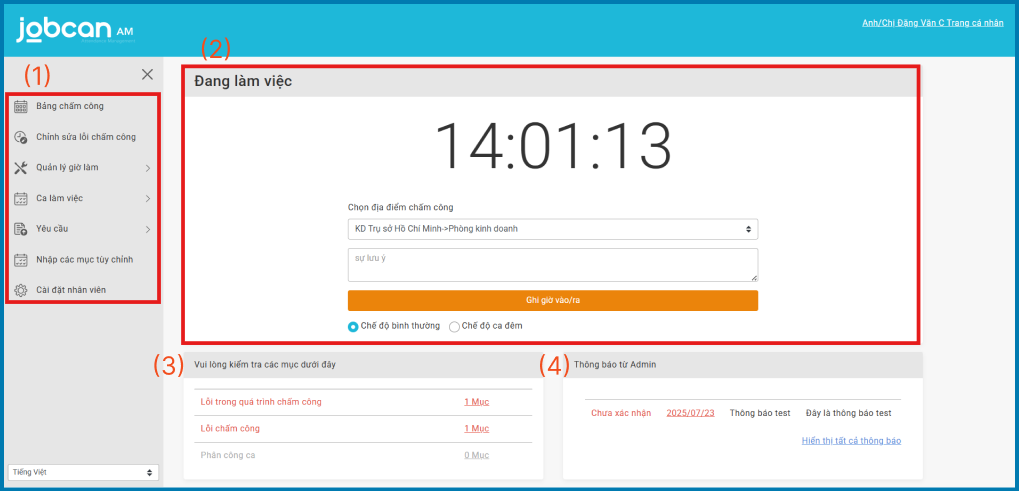The image size is (1019, 491).
Task: Click the Yêu cầu document icon
Action: coord(21,229)
